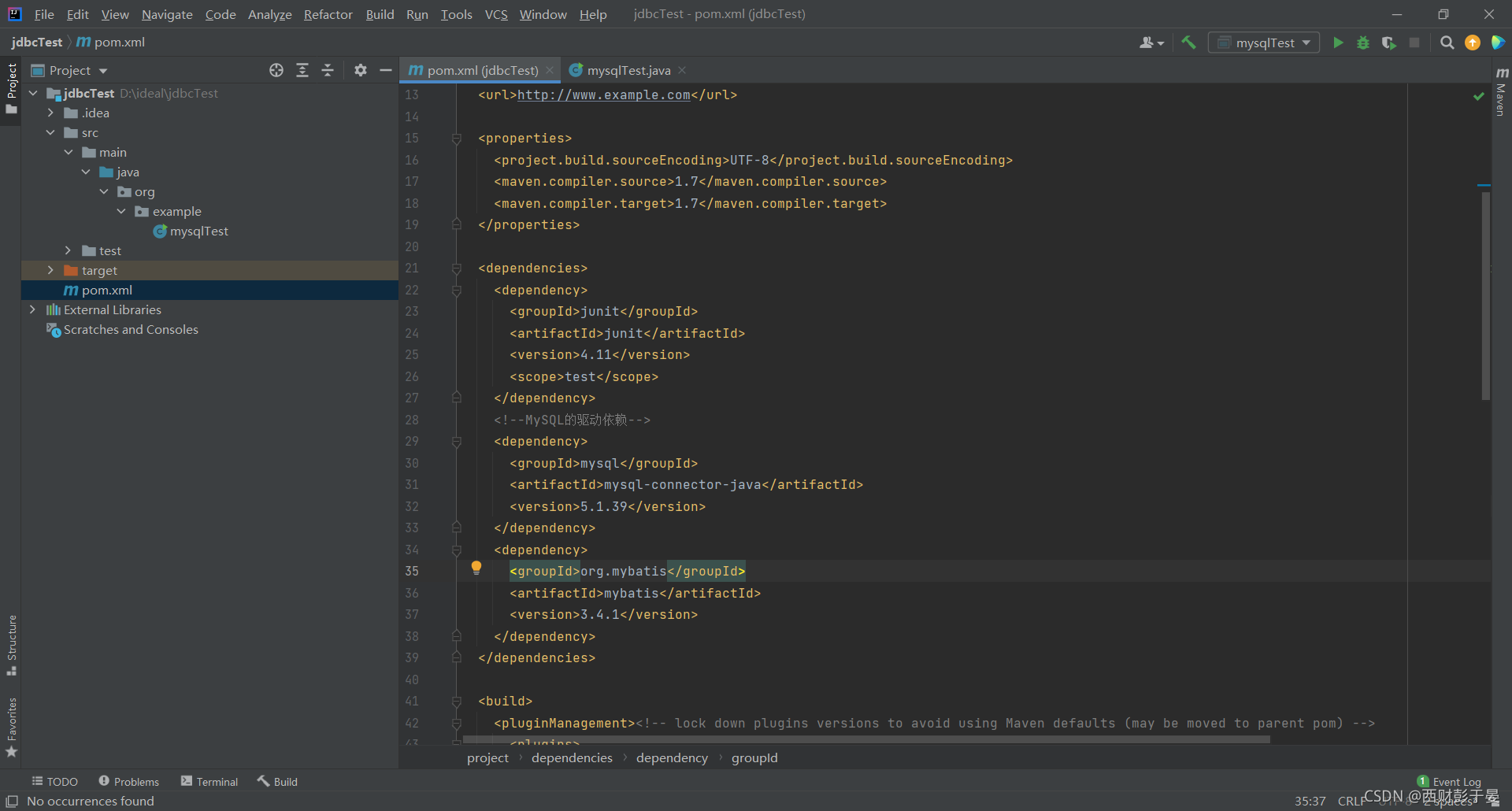
Task: Collapse the java folder arrow
Action: point(86,172)
